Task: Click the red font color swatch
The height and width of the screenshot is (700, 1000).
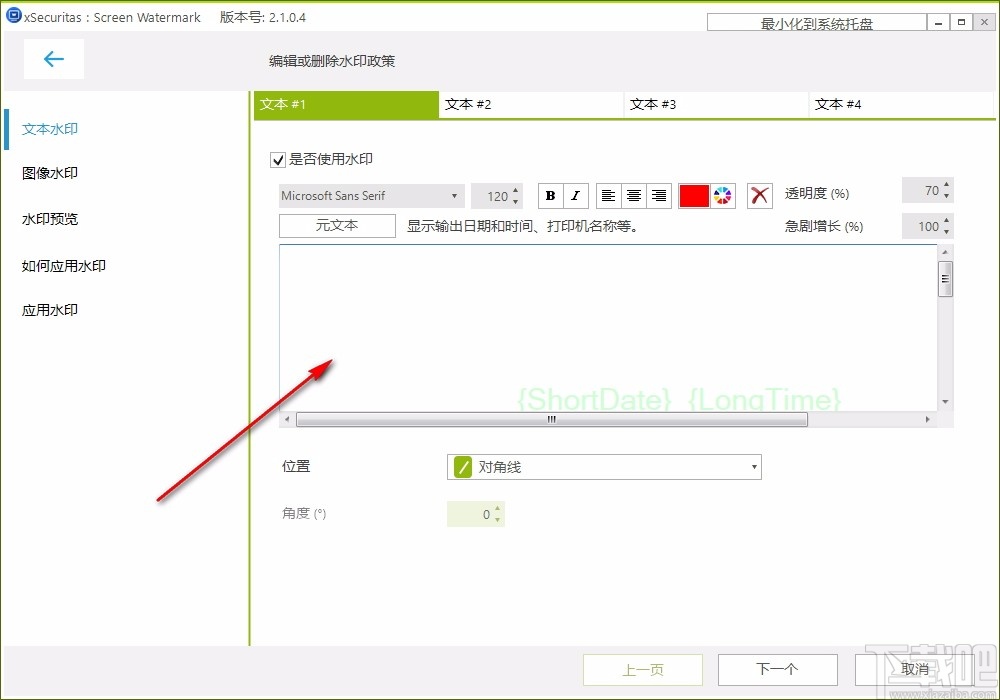Action: [x=694, y=196]
